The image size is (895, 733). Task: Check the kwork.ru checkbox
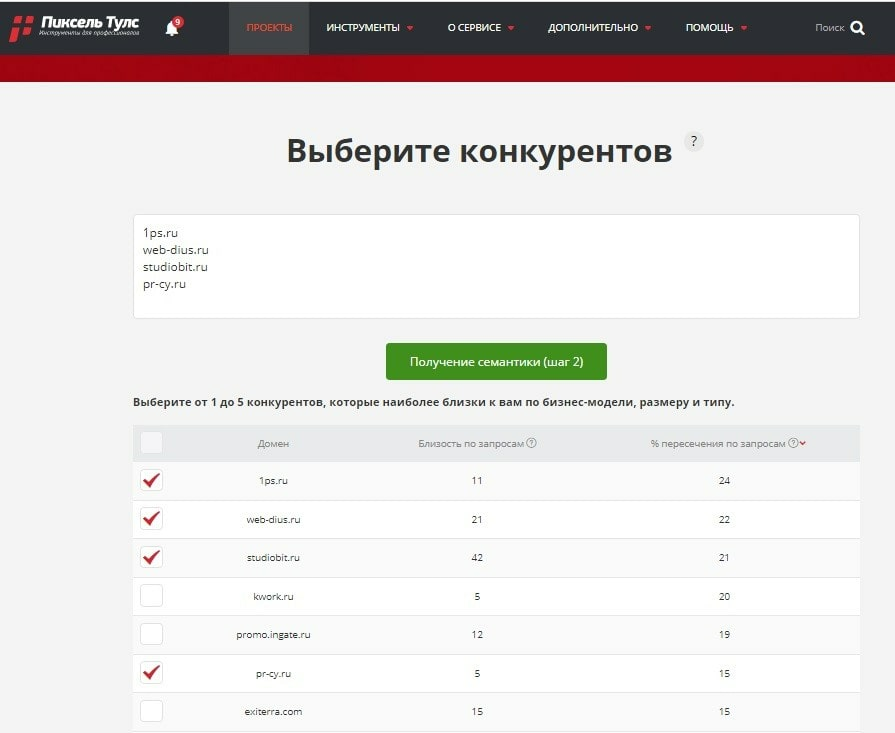(x=151, y=595)
